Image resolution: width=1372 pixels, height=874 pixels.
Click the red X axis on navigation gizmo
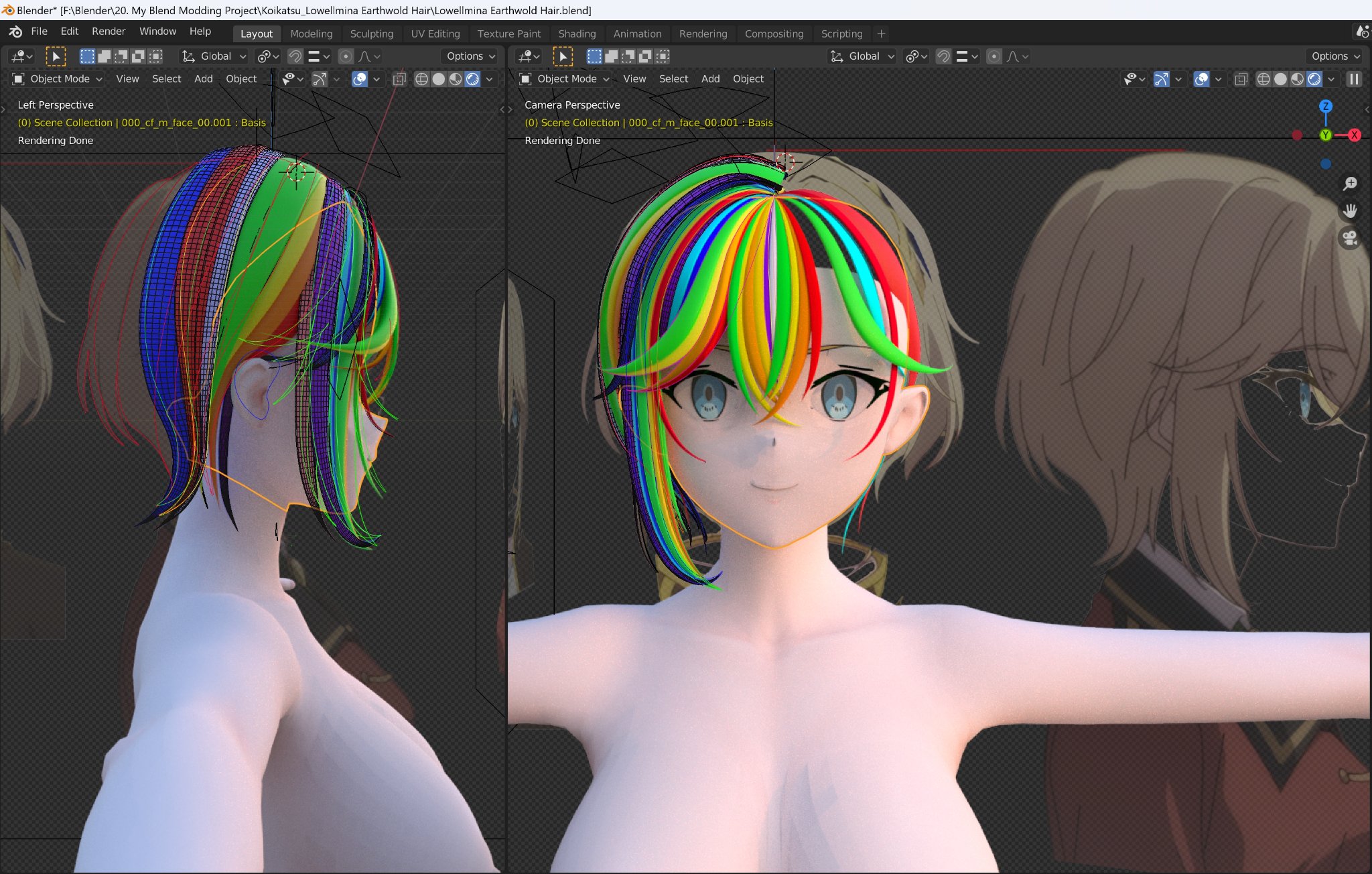(1354, 135)
